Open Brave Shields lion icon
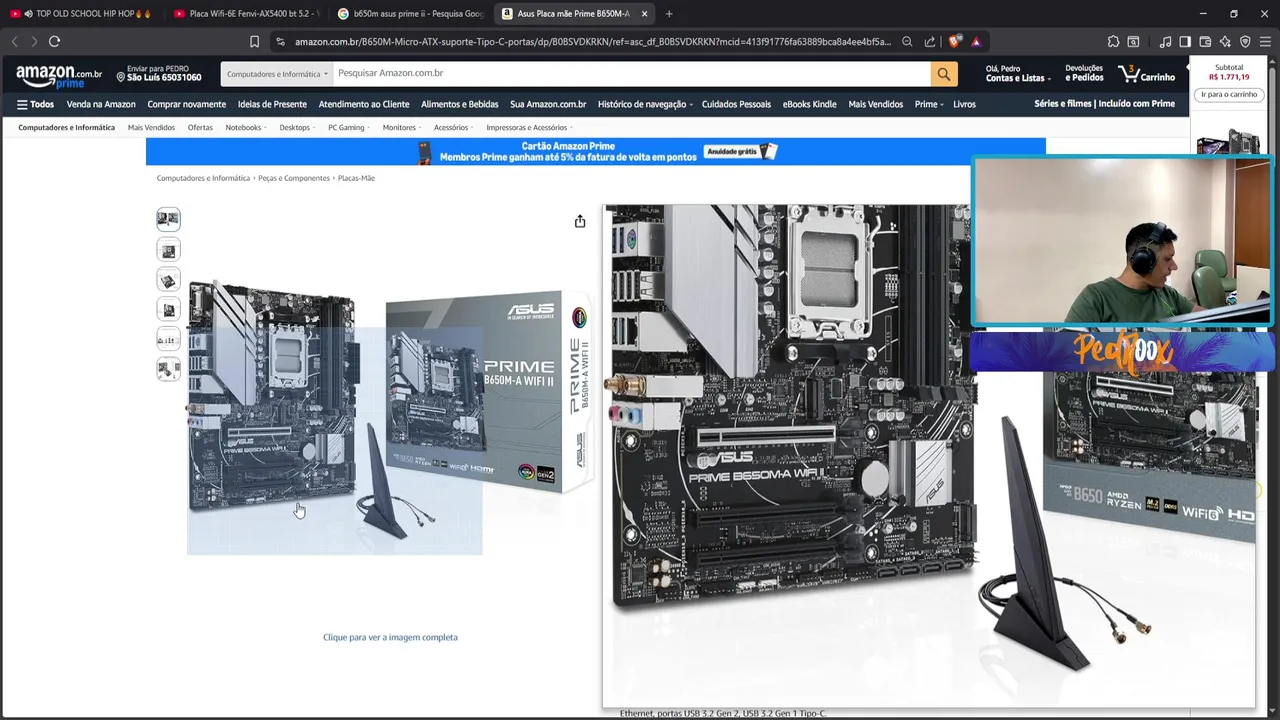This screenshot has width=1280, height=720. click(954, 42)
